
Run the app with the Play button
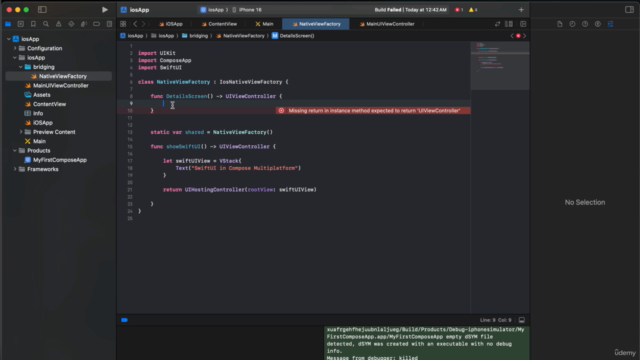[104, 10]
